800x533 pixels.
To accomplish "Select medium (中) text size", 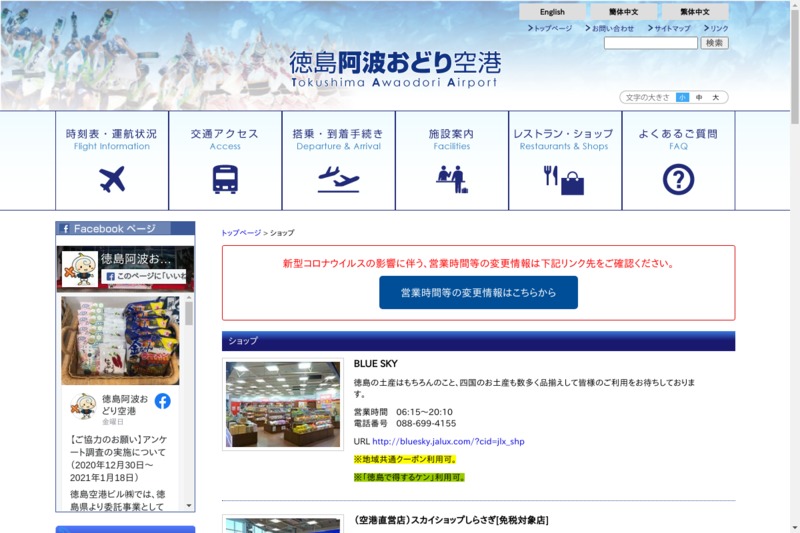I will click(x=699, y=97).
